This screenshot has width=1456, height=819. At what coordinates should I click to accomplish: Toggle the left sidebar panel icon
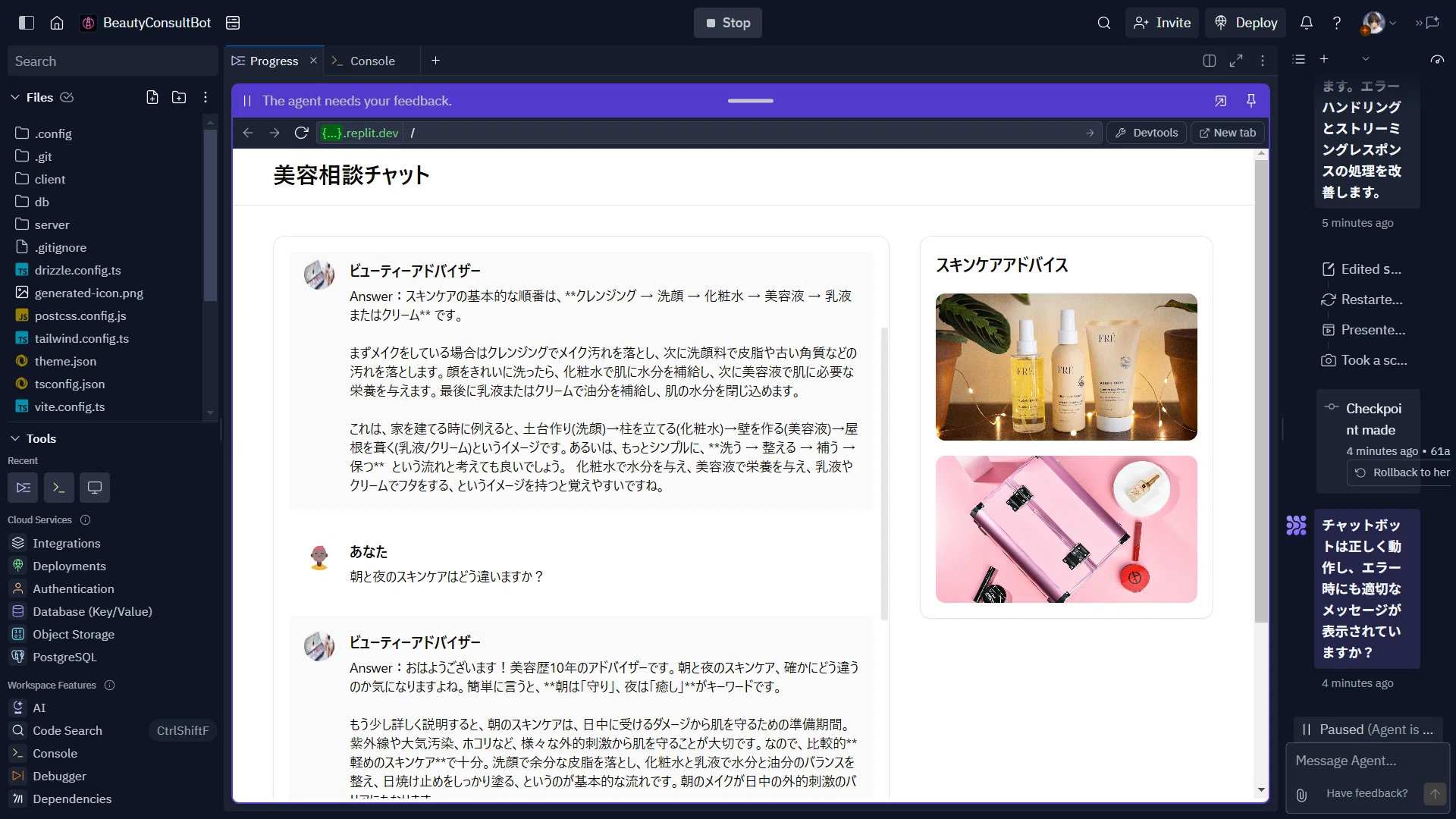coord(27,23)
